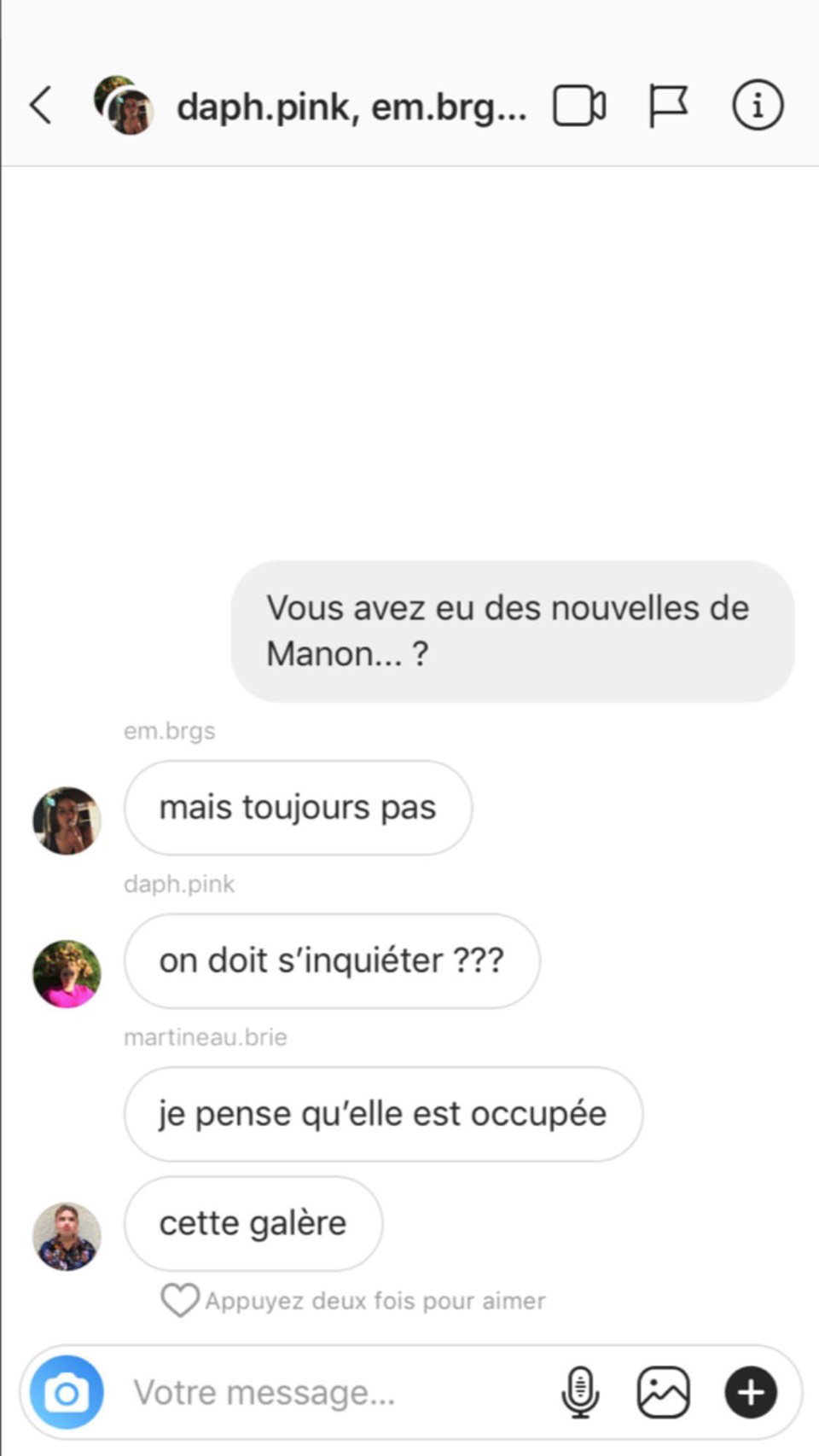Tap the sent message about Manon

coord(513,631)
